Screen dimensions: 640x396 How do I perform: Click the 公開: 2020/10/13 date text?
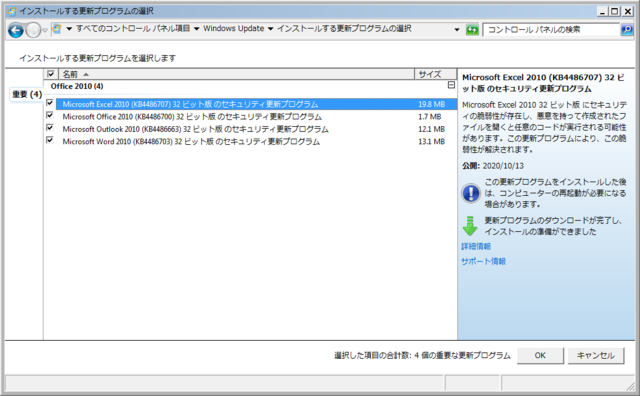pos(493,166)
